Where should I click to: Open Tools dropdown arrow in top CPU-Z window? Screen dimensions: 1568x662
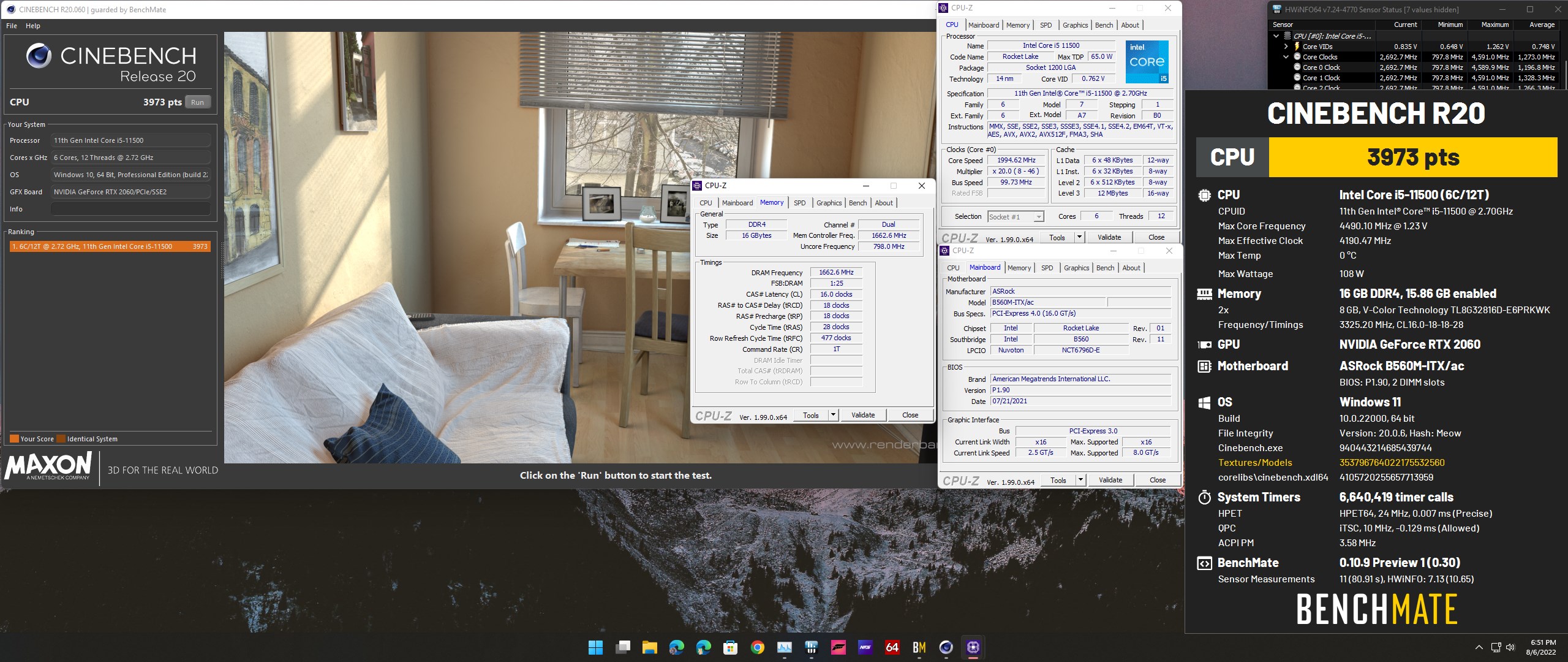(1079, 237)
